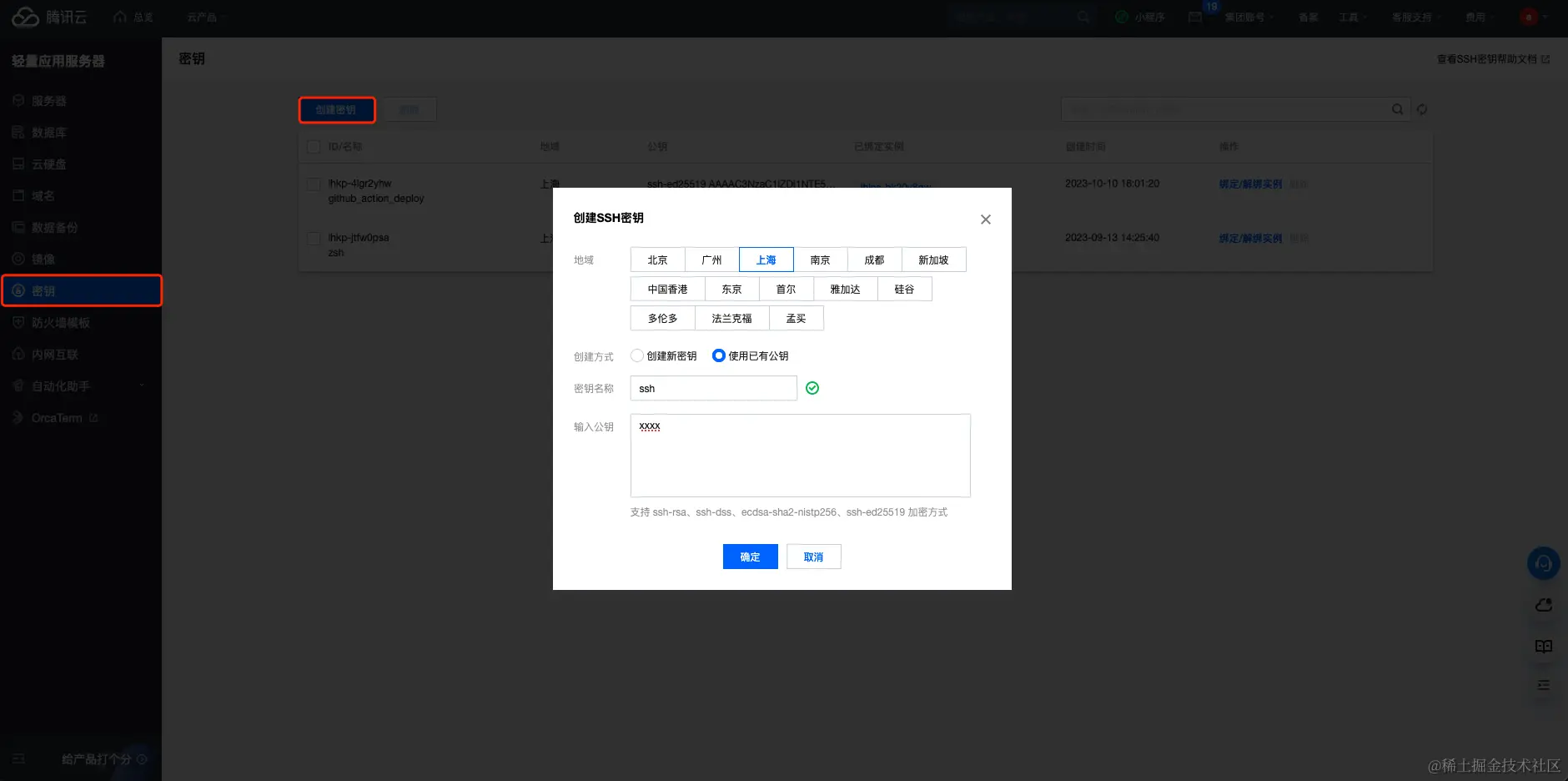Click the cloud shell floating icon
Viewport: 1568px width, 781px height.
(1544, 605)
